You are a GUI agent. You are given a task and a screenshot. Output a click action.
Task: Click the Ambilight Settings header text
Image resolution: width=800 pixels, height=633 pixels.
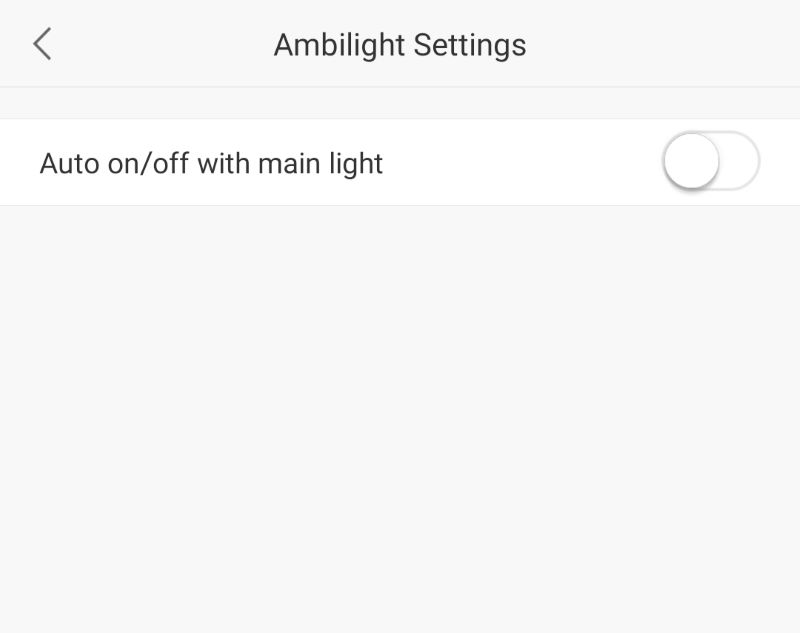[400, 44]
